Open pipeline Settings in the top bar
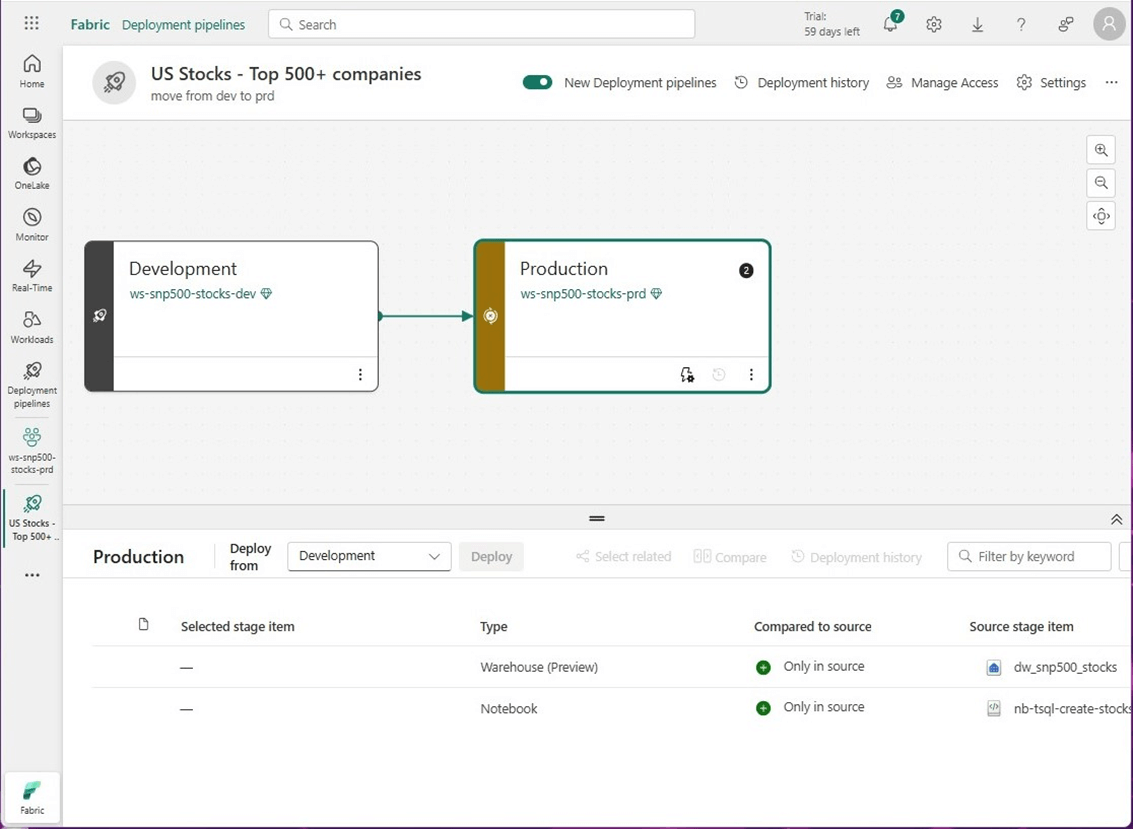 click(x=1051, y=83)
